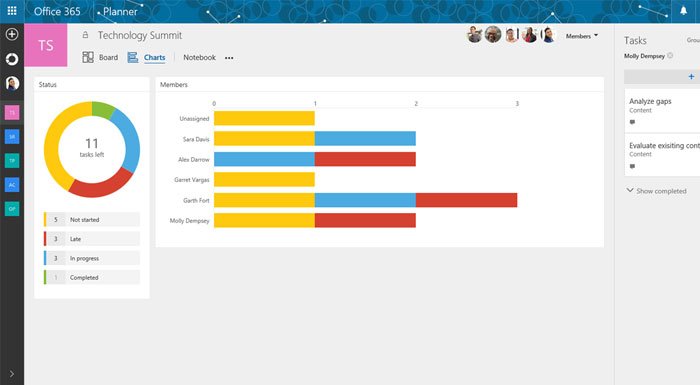Open the Notebook tab
Viewport: 700px width, 385px height.
(x=200, y=58)
